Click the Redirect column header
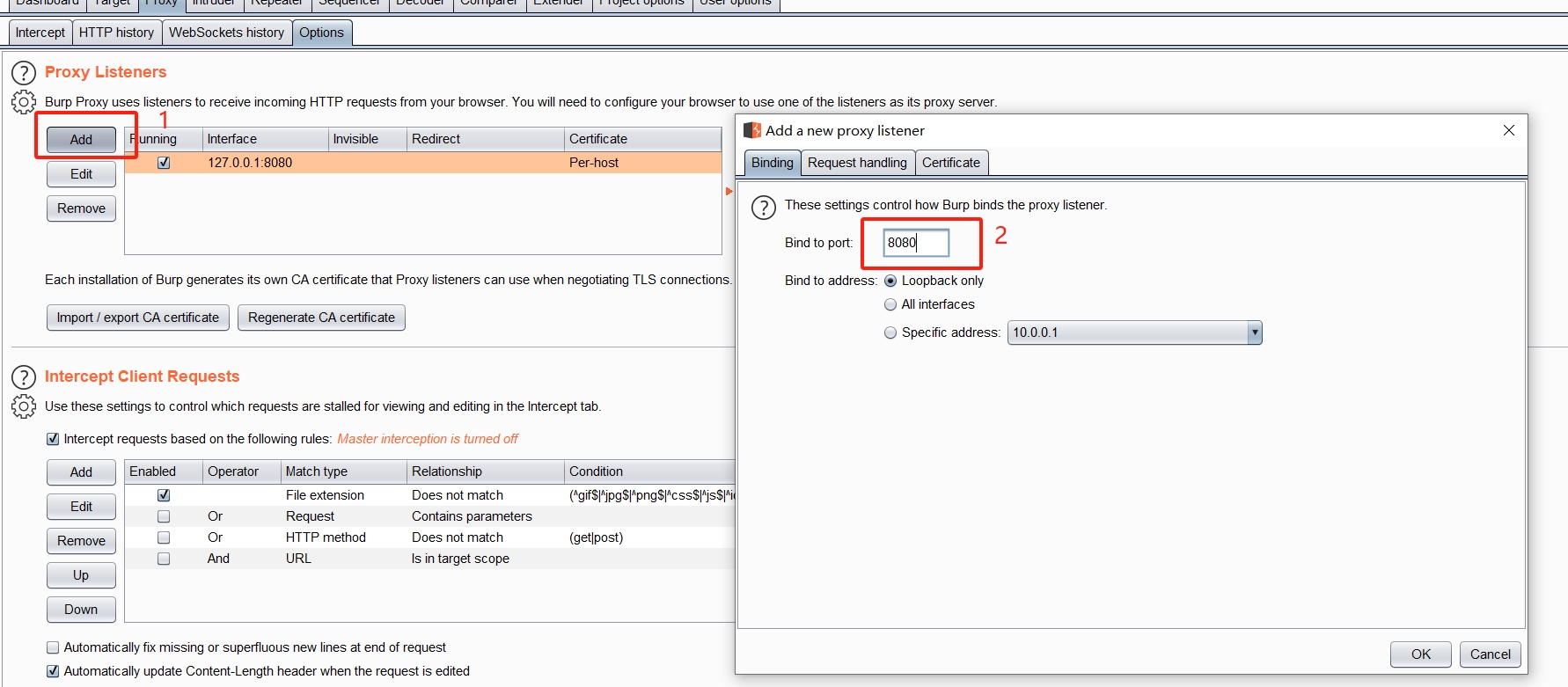 coord(486,139)
